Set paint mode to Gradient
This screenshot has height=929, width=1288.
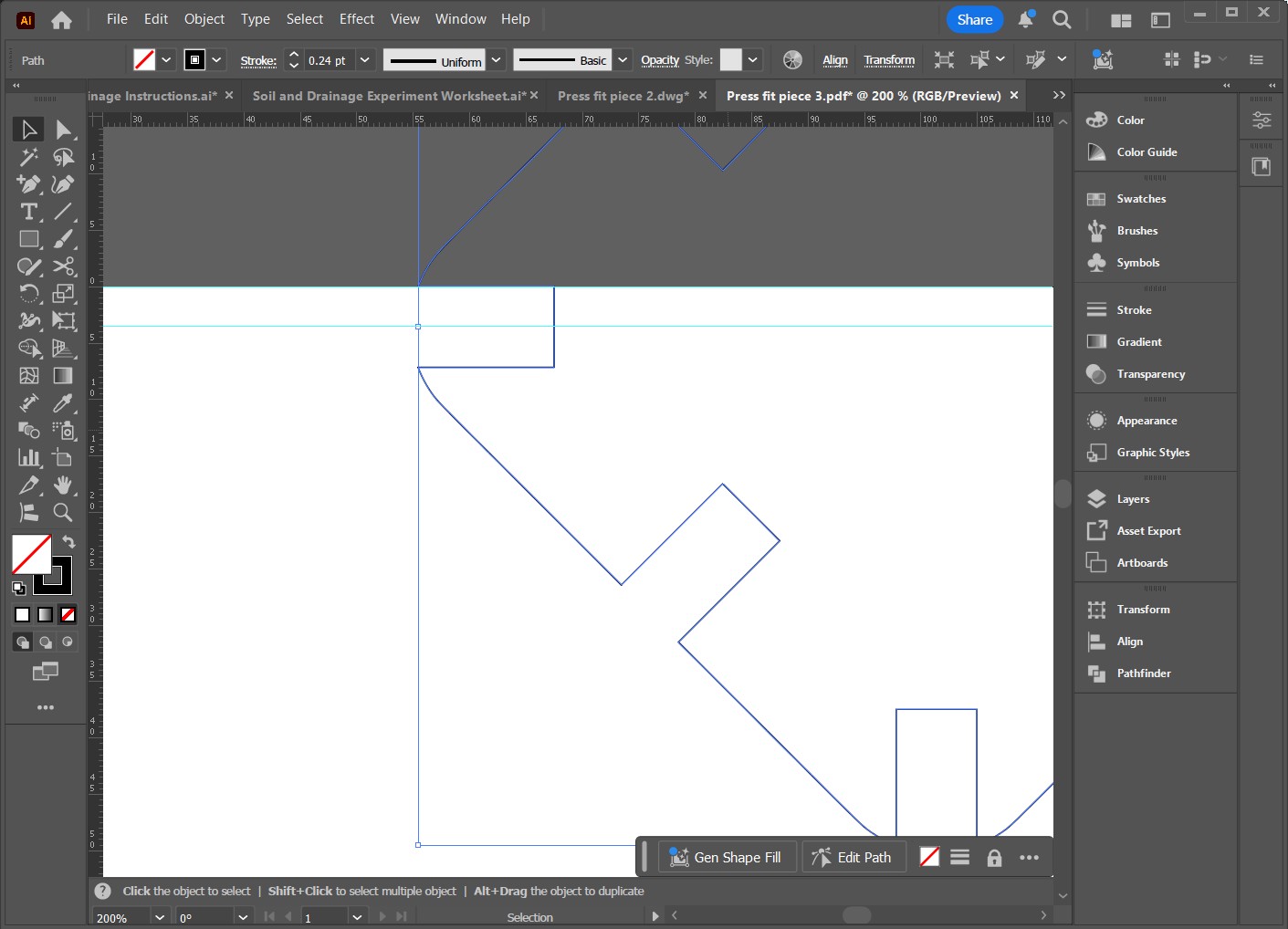pyautogui.click(x=46, y=615)
